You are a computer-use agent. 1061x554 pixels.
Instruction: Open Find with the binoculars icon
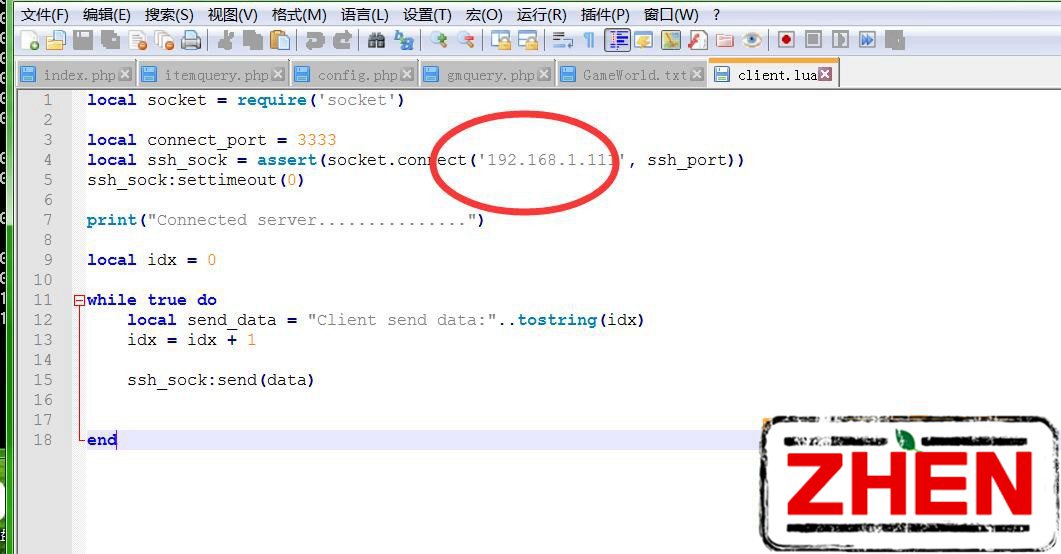click(376, 40)
